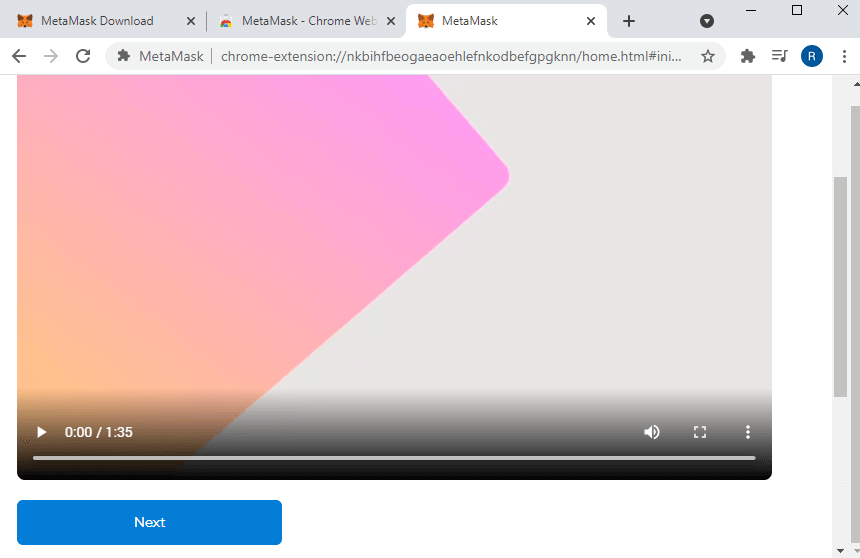Open the media controls icon
860x558 pixels.
[779, 56]
